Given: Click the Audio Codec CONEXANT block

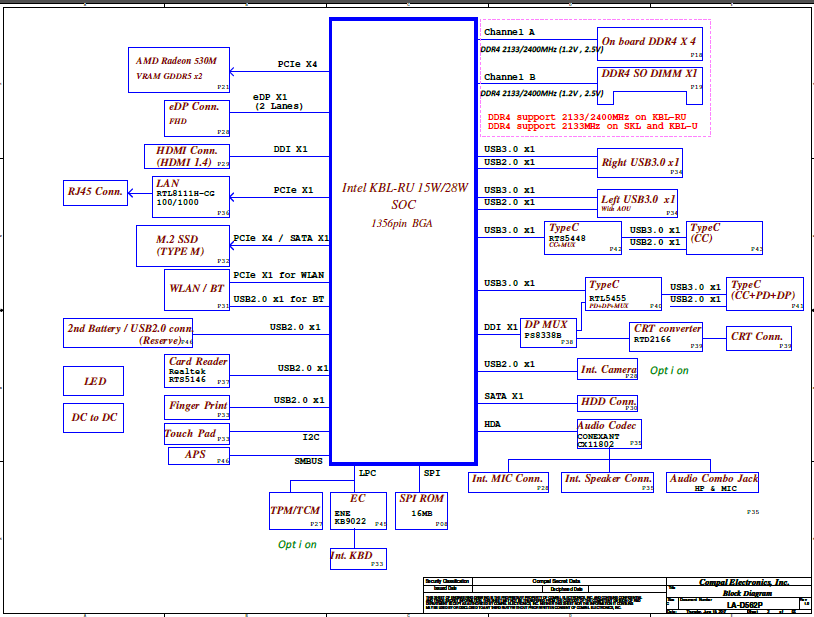Looking at the screenshot, I should [x=609, y=434].
